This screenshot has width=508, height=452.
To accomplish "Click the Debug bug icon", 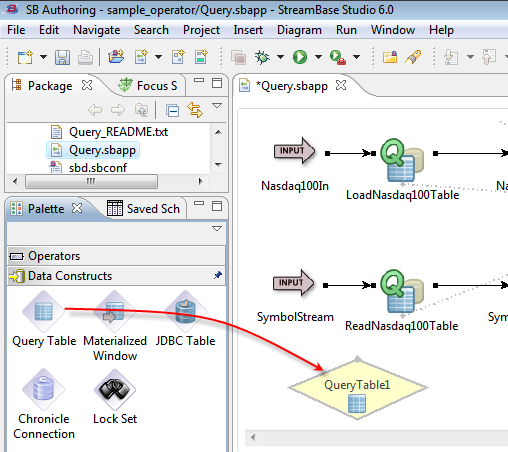I will [x=262, y=57].
